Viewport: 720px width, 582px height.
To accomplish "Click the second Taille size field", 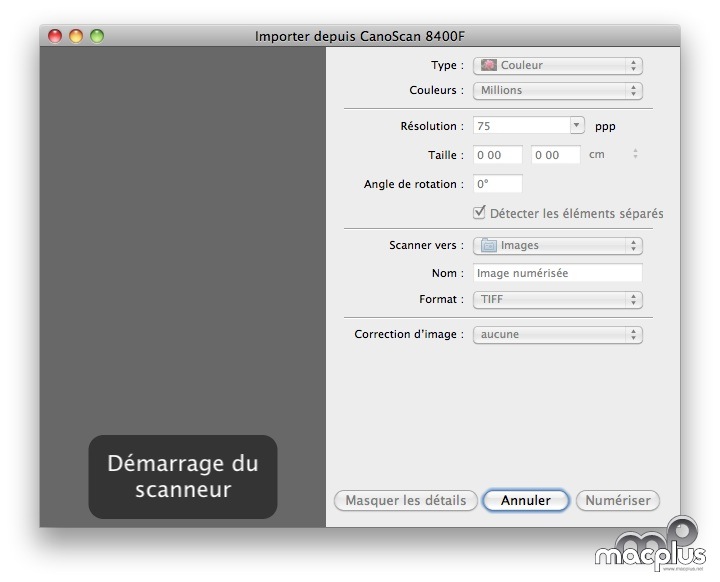I will (556, 155).
